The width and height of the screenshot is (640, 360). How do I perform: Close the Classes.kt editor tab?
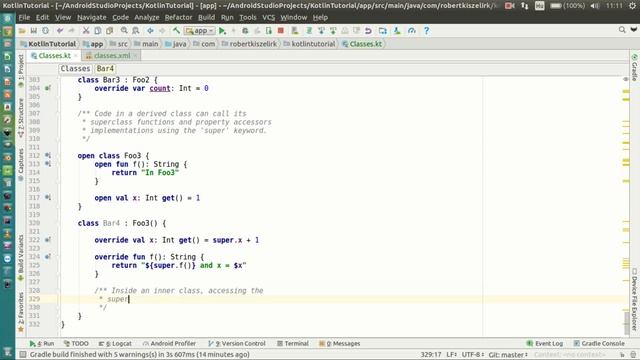coord(76,56)
